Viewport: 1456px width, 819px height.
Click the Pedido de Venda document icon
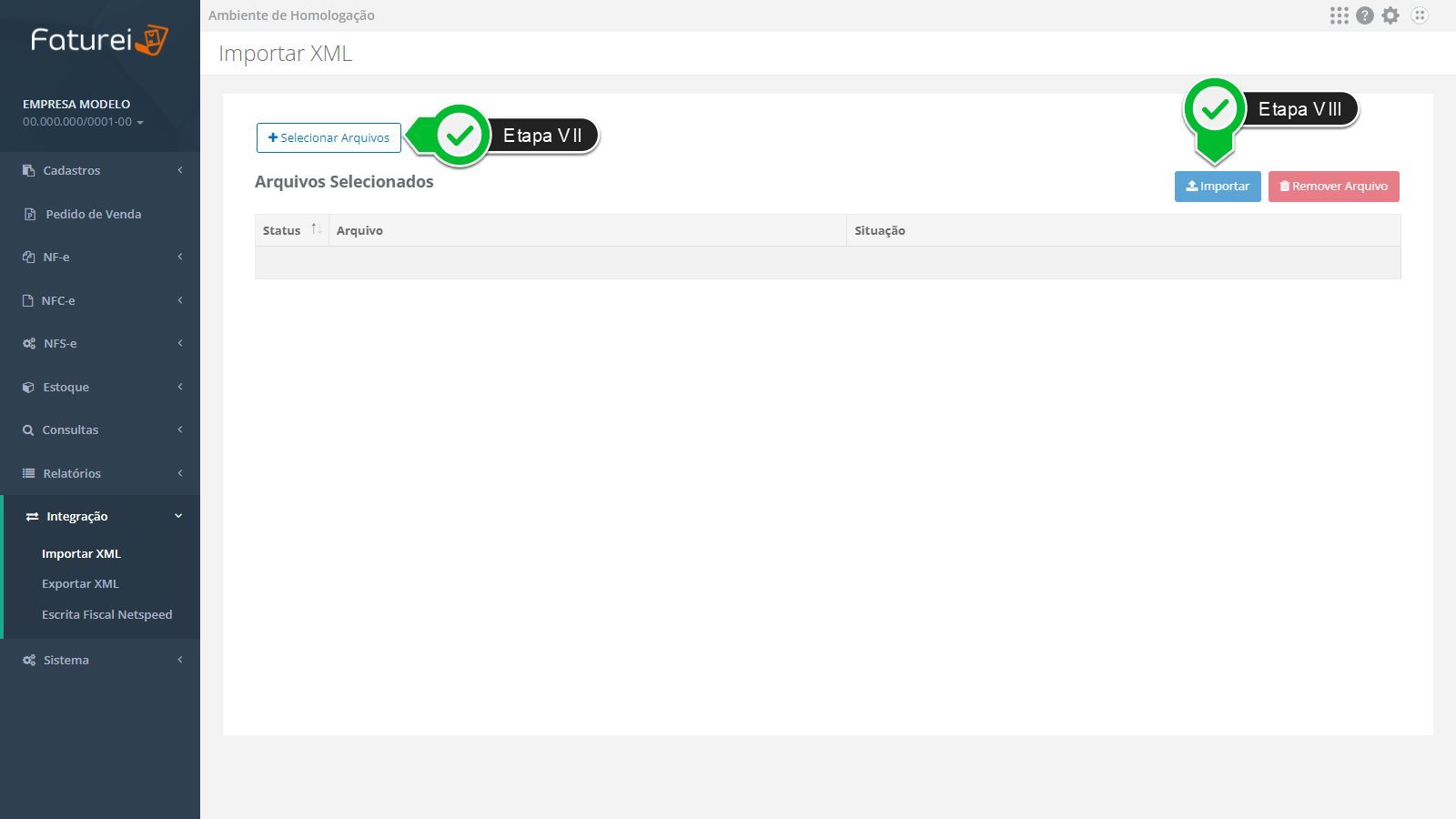pyautogui.click(x=30, y=214)
